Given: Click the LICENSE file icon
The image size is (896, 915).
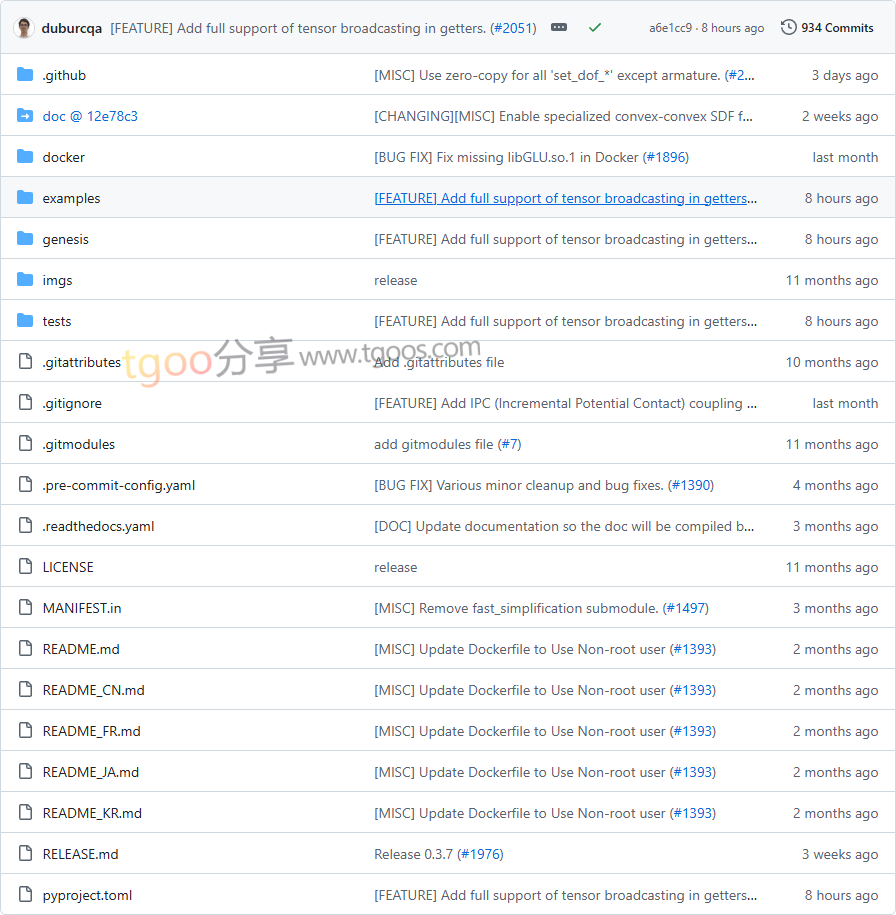Looking at the screenshot, I should (25, 567).
